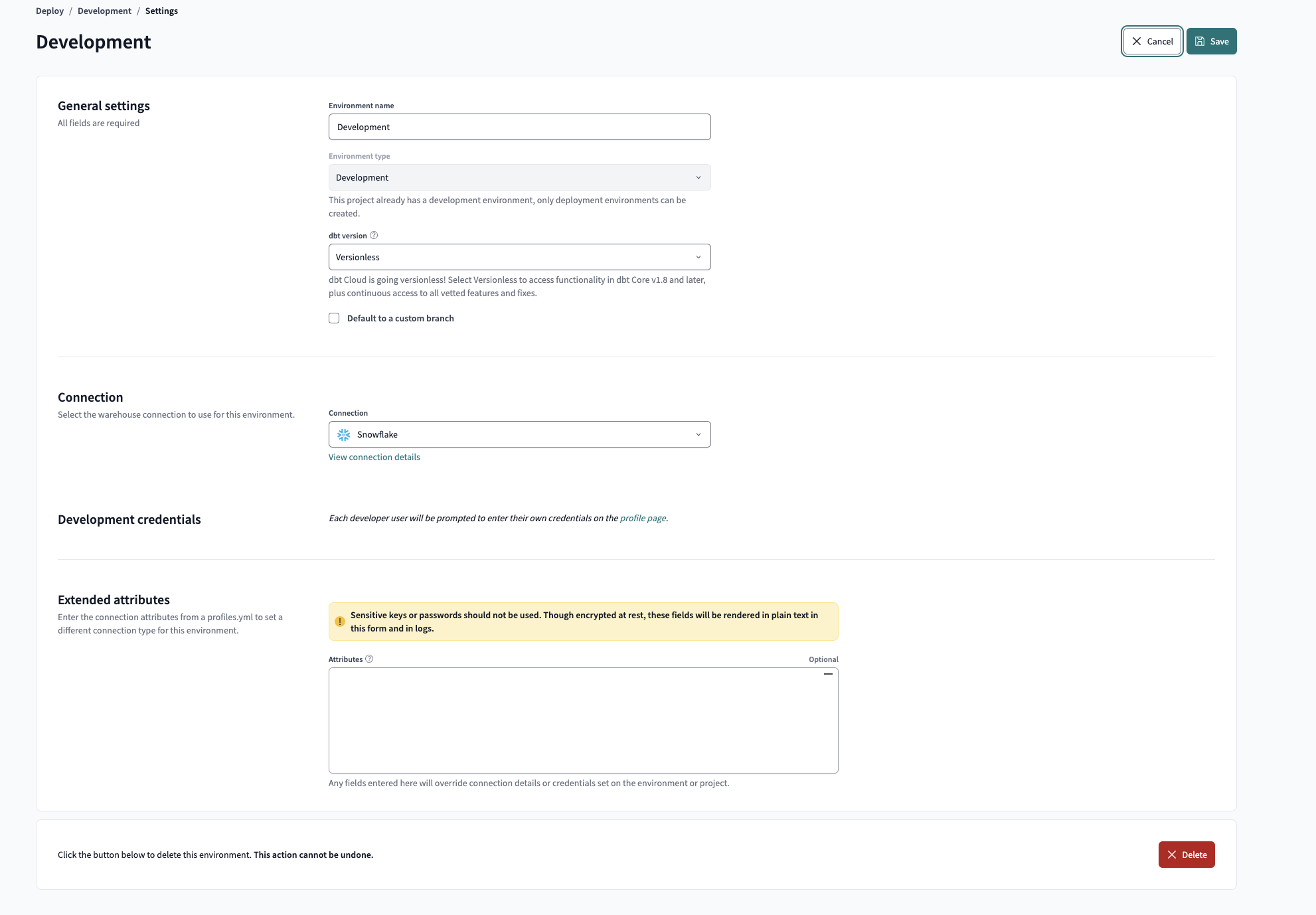Screen dimensions: 1316x915
Task: Click the minimize icon in Attributes field
Action: tap(828, 674)
